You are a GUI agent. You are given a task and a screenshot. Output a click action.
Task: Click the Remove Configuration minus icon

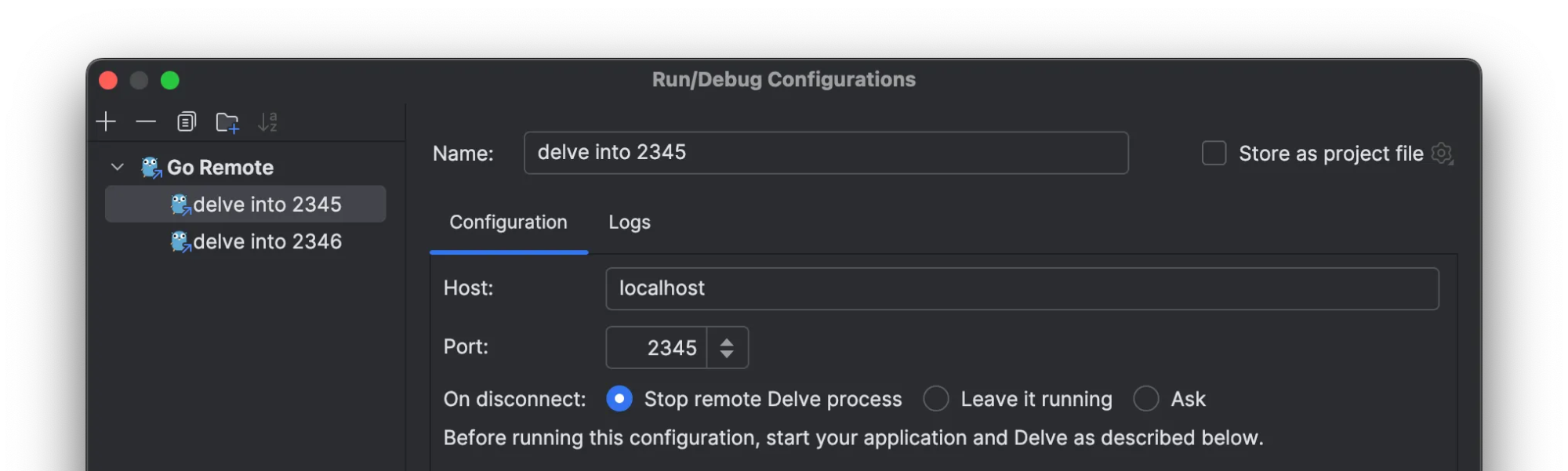[x=146, y=122]
